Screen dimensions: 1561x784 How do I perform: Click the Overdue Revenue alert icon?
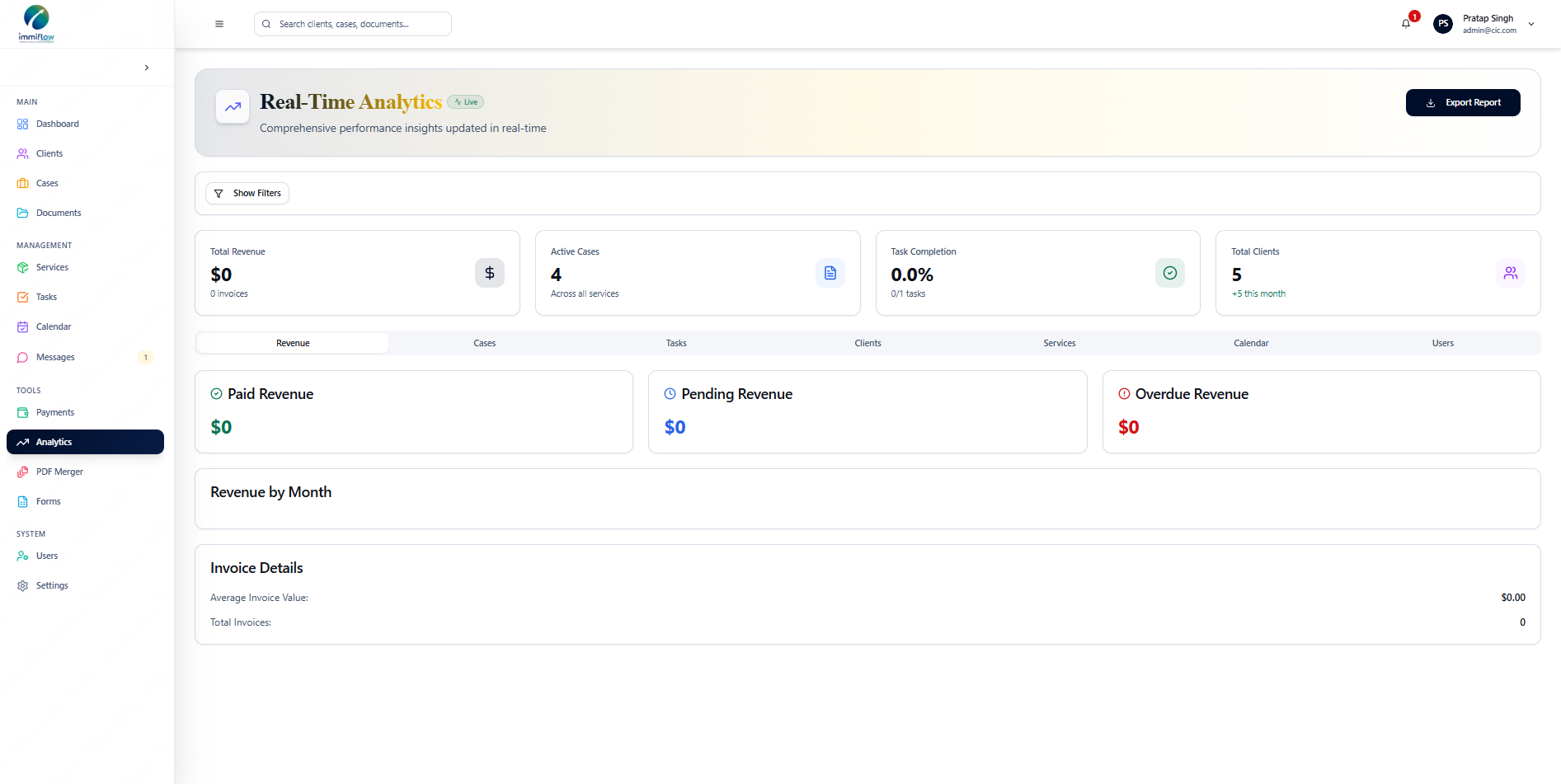1124,394
